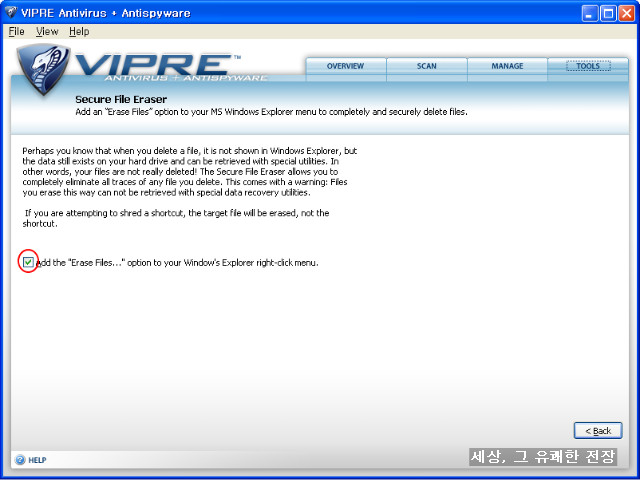Viewport: 640px width, 480px height.
Task: Switch to the MANAGE tab
Action: (x=507, y=66)
